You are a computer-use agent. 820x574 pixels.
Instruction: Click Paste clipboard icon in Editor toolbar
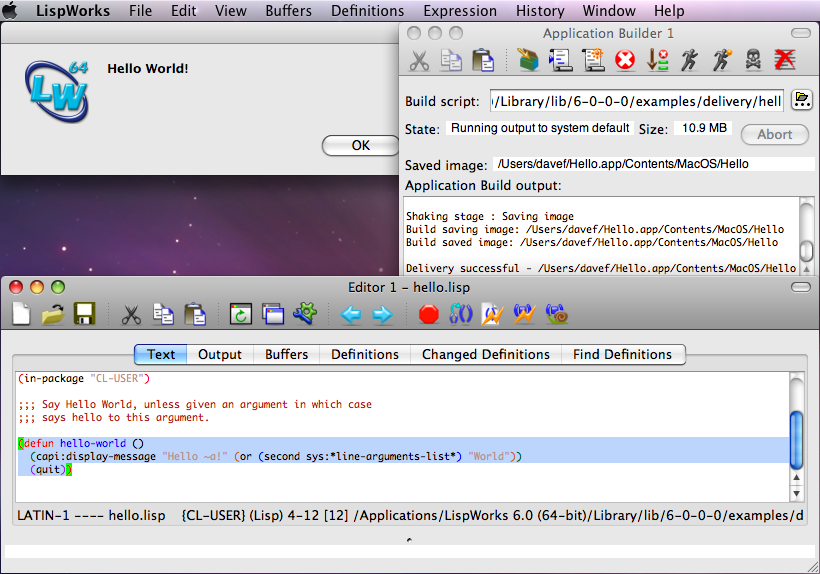tap(195, 314)
